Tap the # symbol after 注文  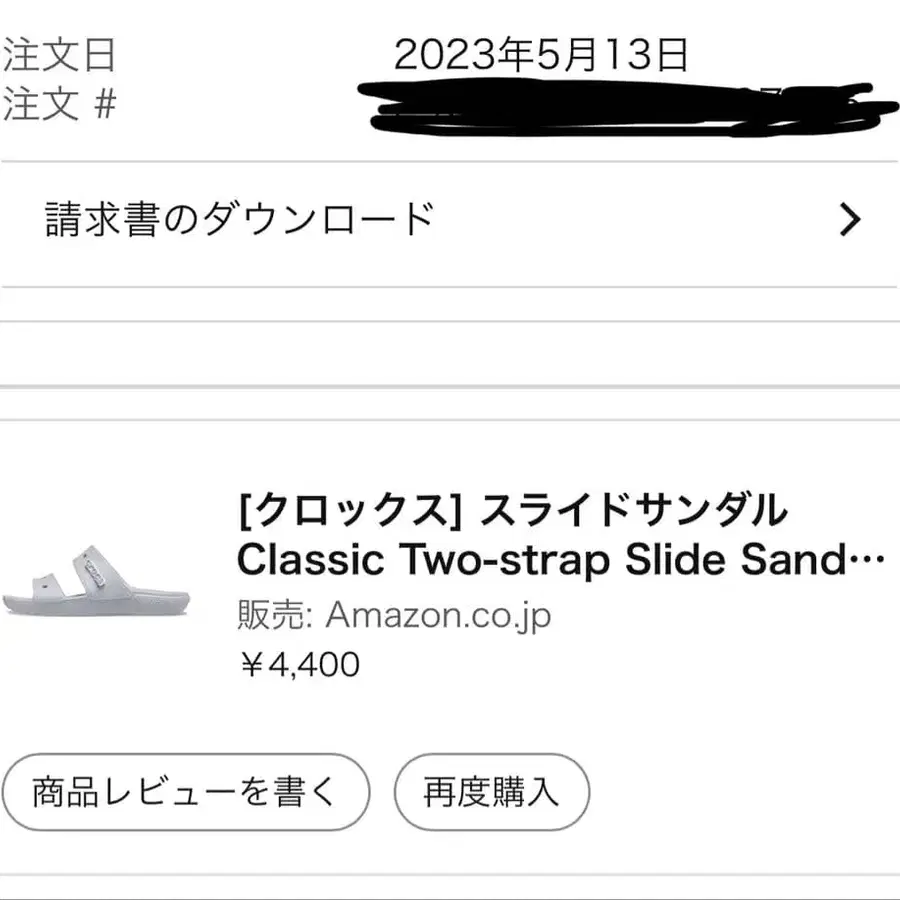pos(104,105)
